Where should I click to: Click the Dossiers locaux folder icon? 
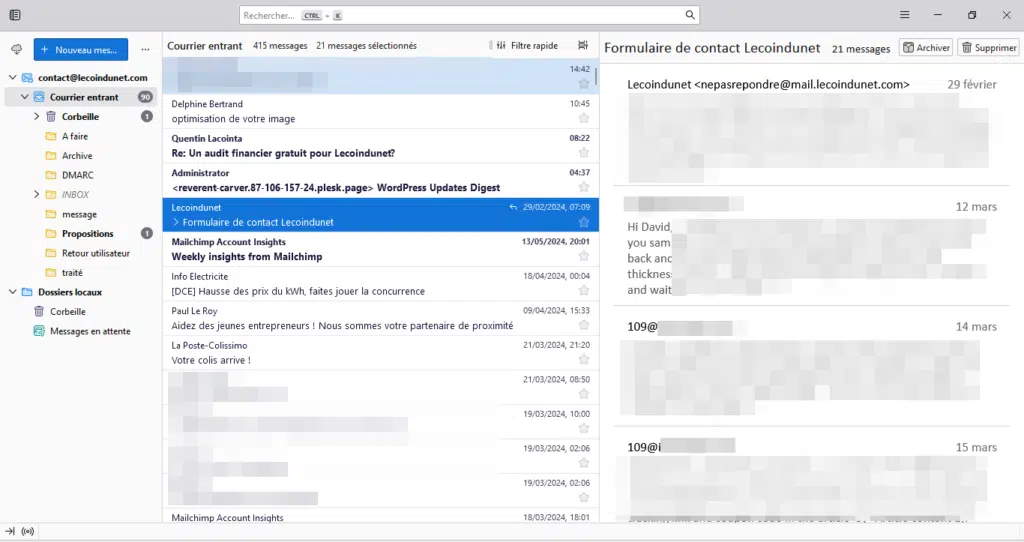[27, 292]
